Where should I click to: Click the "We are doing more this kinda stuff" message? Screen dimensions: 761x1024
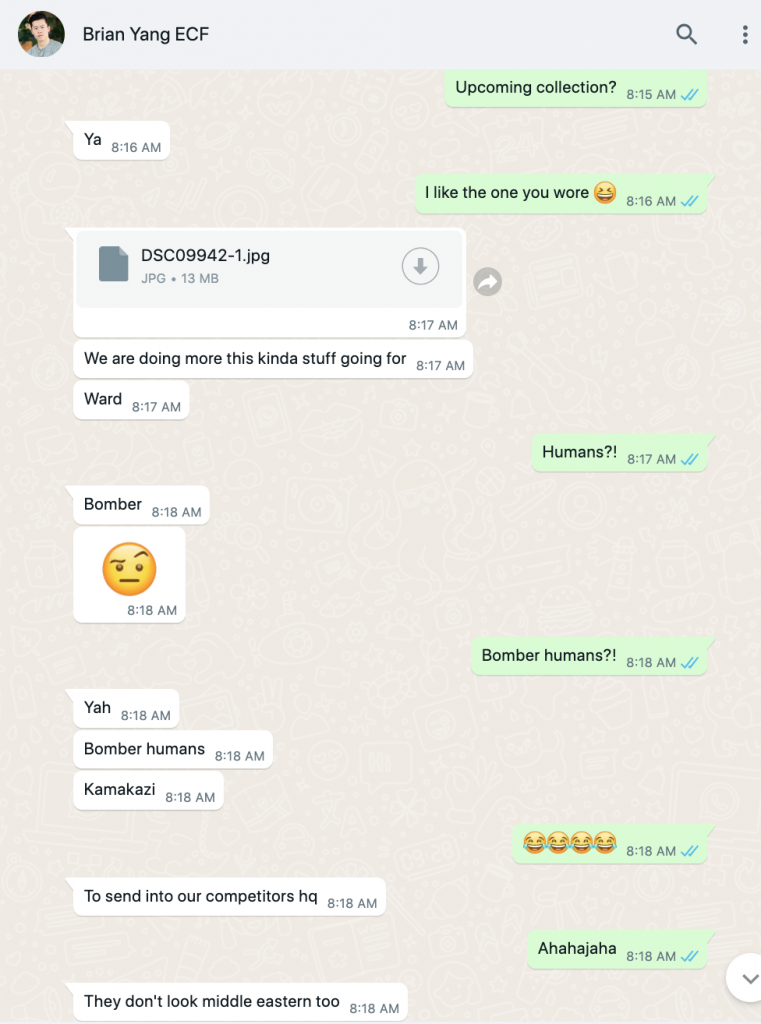pos(273,359)
